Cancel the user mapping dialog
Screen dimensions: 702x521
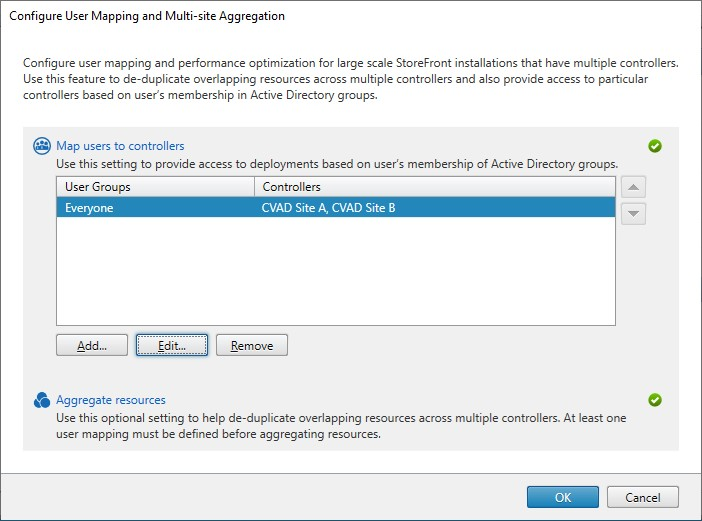pos(643,497)
